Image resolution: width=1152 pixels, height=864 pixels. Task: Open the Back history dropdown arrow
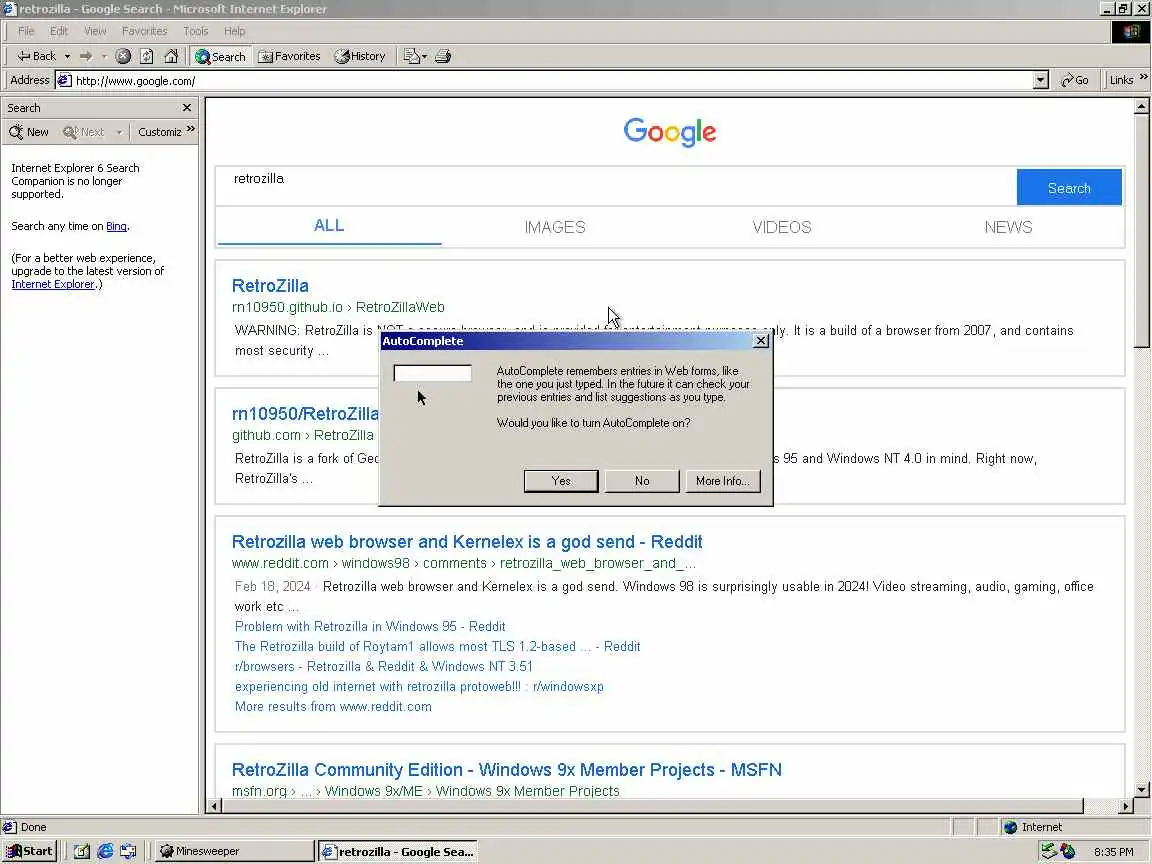pos(67,56)
